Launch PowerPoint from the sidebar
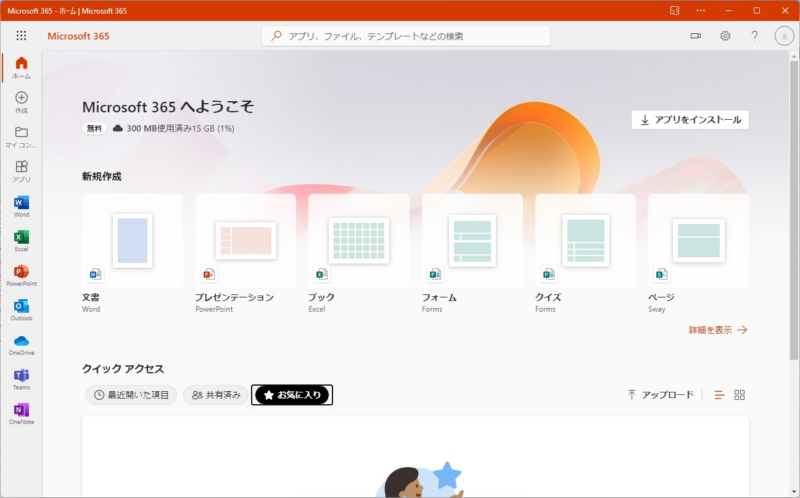This screenshot has height=498, width=800. (21, 275)
